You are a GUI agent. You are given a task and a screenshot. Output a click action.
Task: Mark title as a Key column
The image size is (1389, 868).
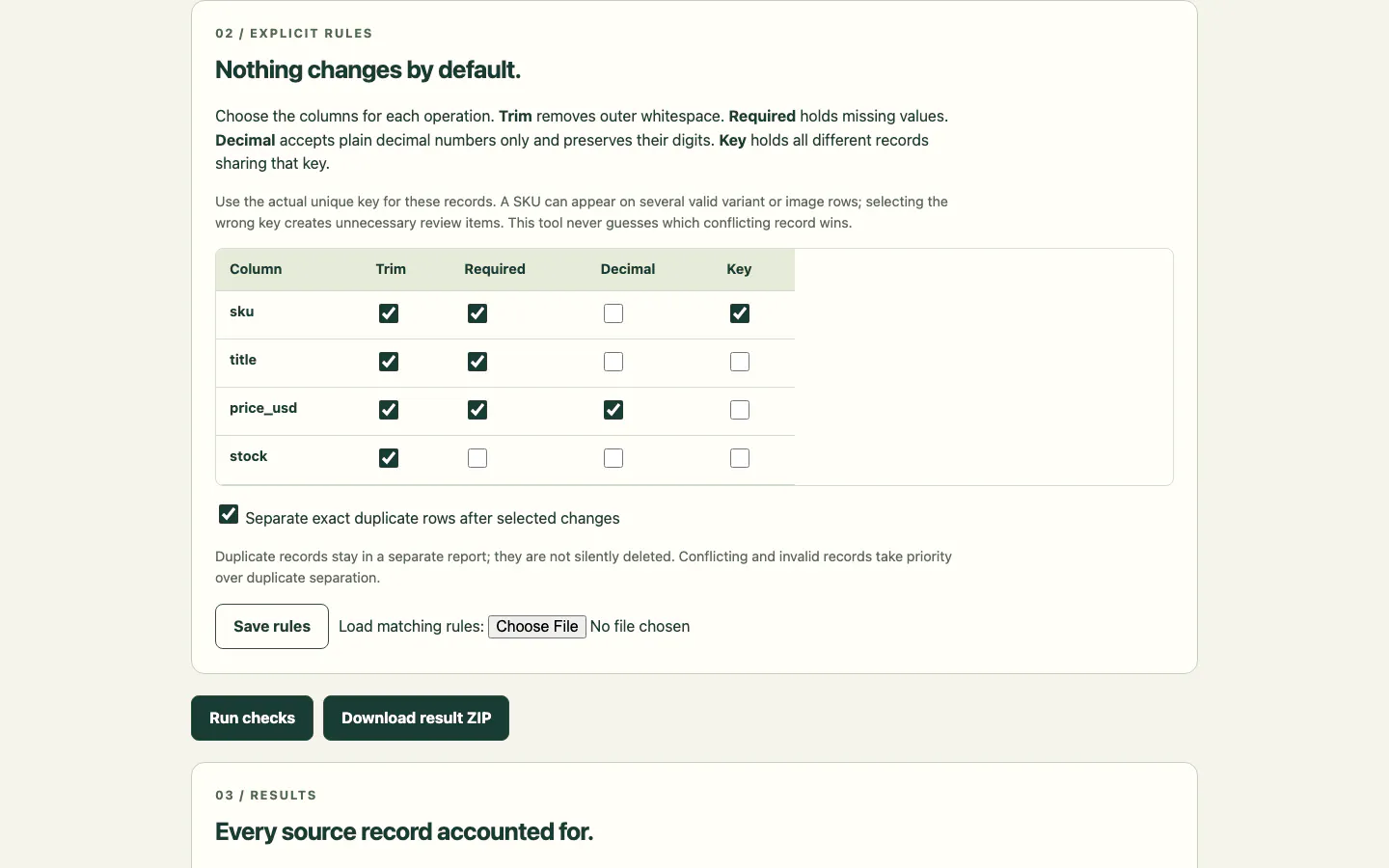(740, 362)
